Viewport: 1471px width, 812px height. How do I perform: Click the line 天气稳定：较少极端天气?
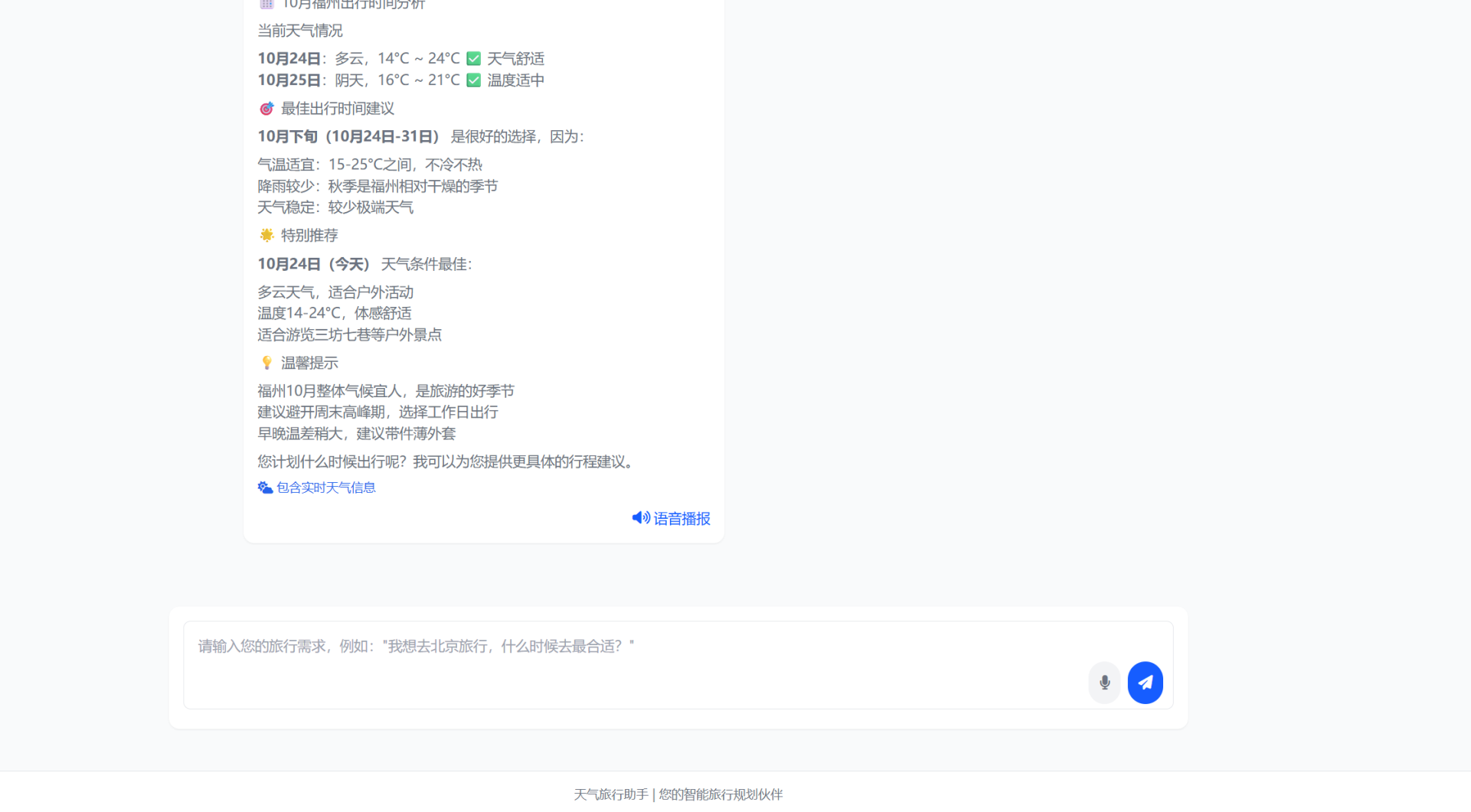335,207
